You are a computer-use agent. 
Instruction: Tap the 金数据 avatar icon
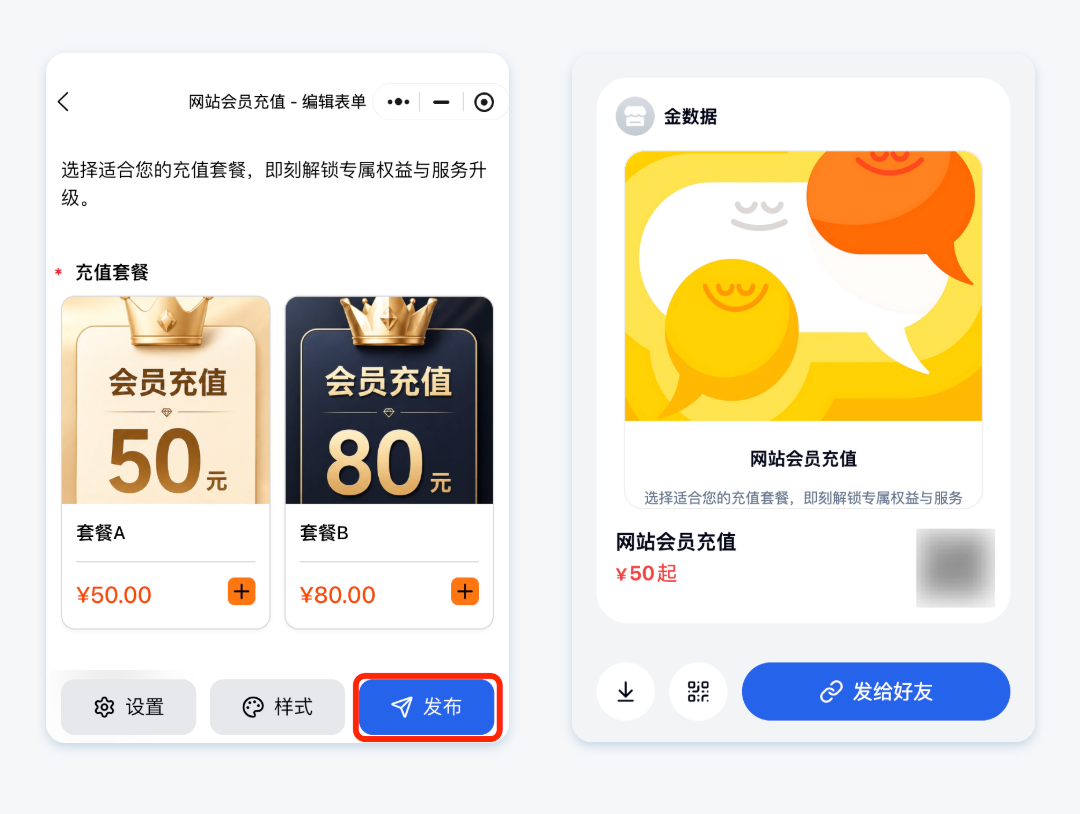(x=634, y=116)
